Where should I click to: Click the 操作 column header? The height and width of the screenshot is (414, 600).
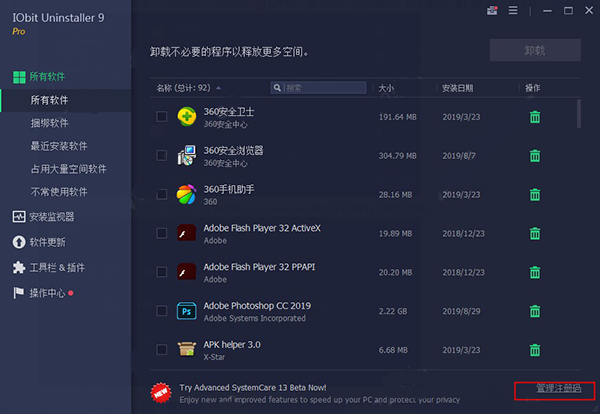point(532,88)
